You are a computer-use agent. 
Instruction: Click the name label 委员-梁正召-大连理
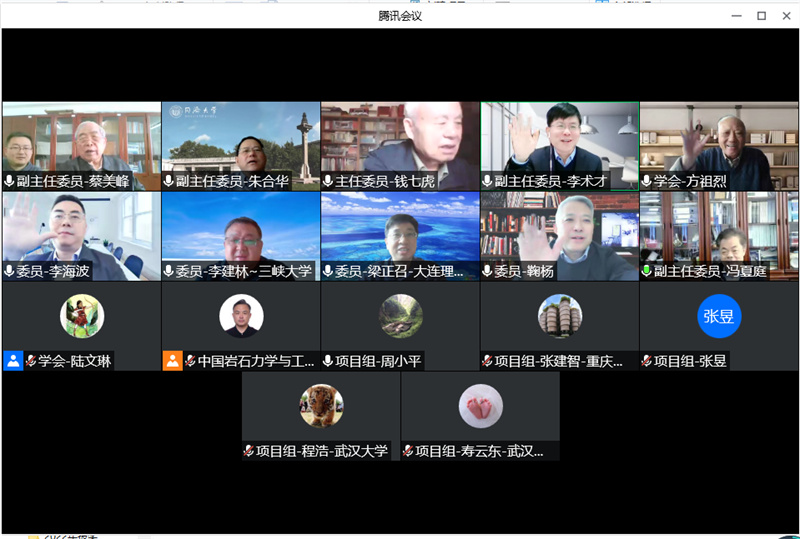point(399,271)
